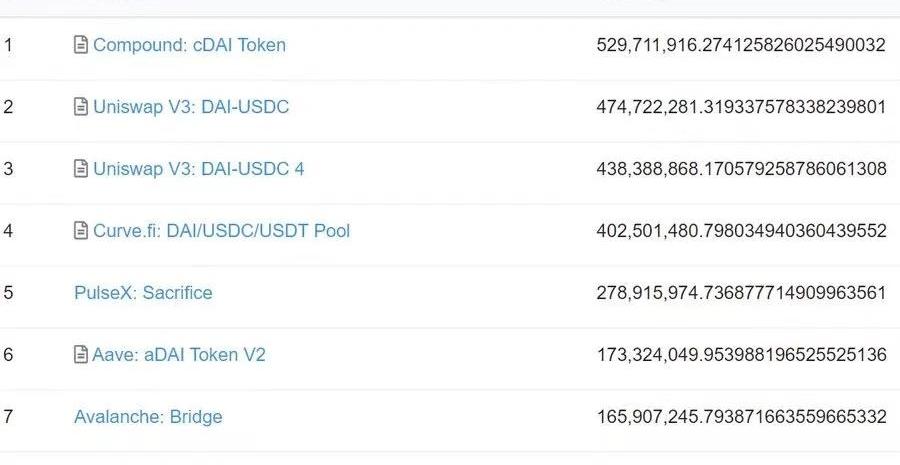Open Aave: aDAI Token V2 link
This screenshot has height=465, width=900.
[x=179, y=355]
